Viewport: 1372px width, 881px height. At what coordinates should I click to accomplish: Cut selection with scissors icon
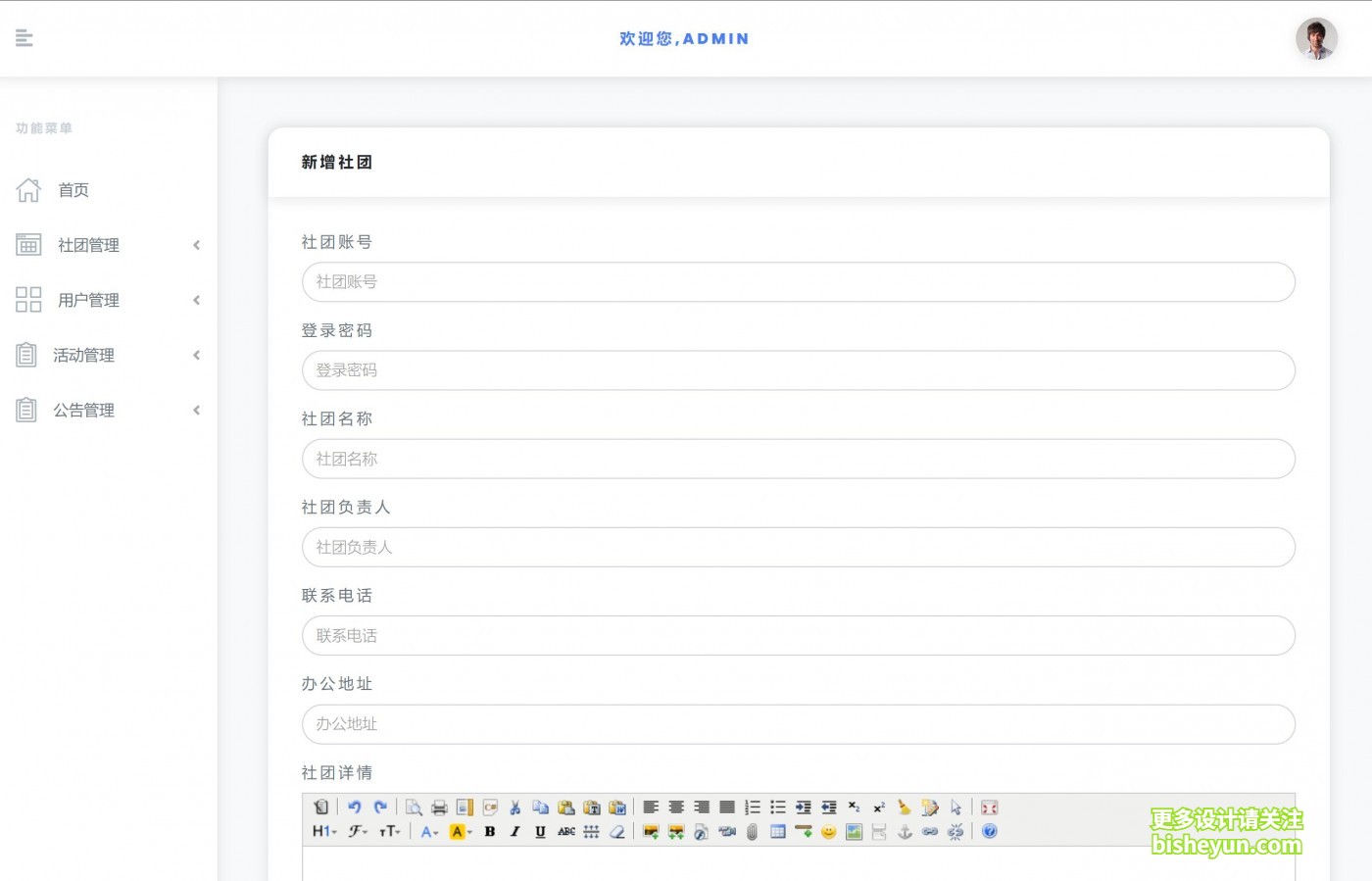tap(515, 808)
